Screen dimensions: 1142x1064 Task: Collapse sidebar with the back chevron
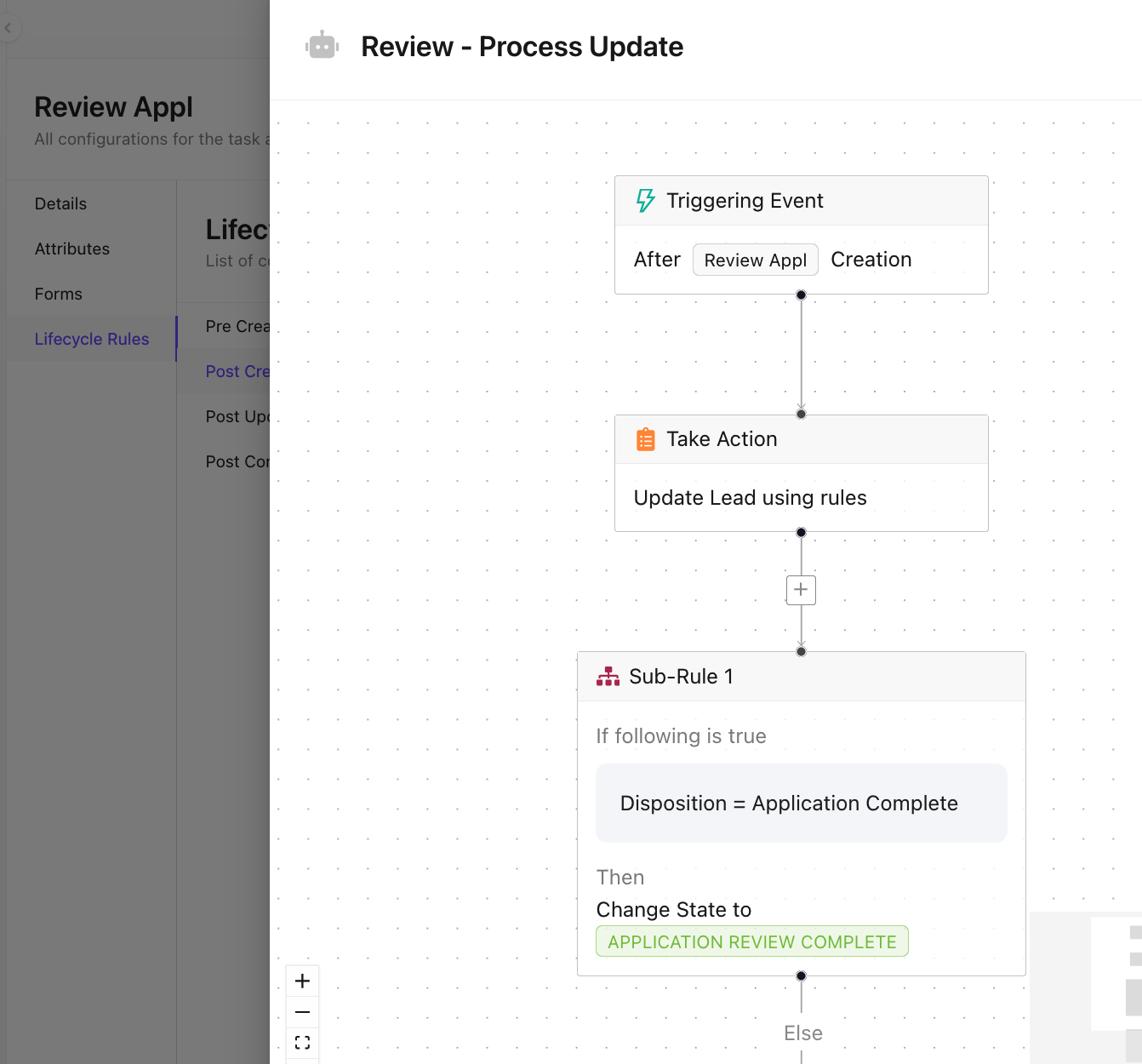tap(9, 28)
